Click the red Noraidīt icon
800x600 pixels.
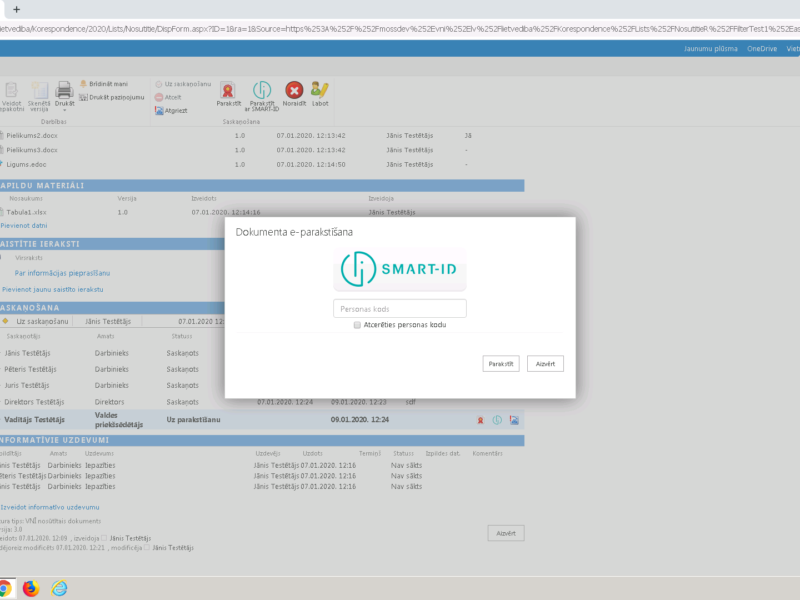(x=294, y=90)
